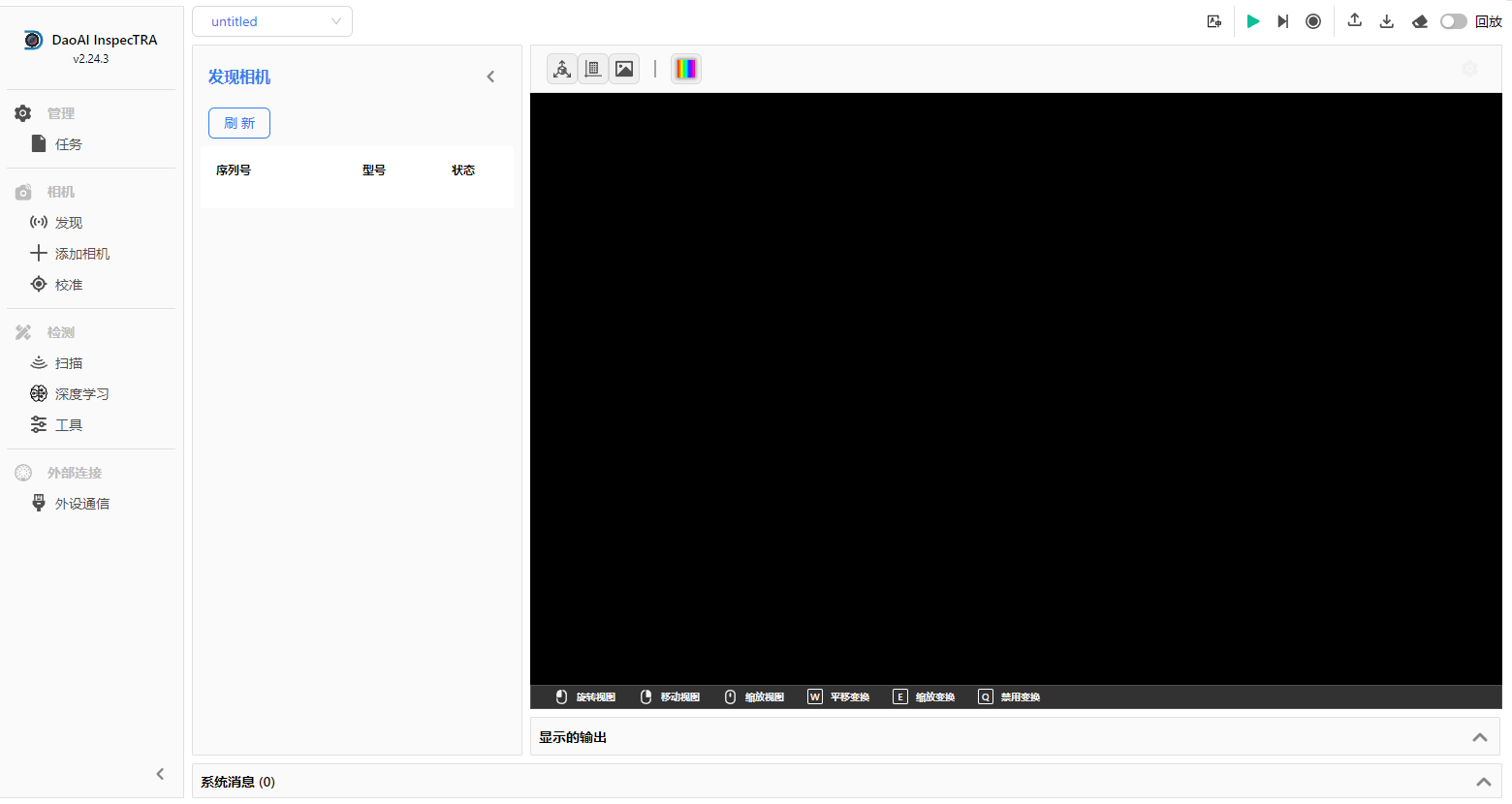Image resolution: width=1512 pixels, height=804 pixels.
Task: Collapse the 发现相机 panel with chevron
Action: pyautogui.click(x=490, y=77)
